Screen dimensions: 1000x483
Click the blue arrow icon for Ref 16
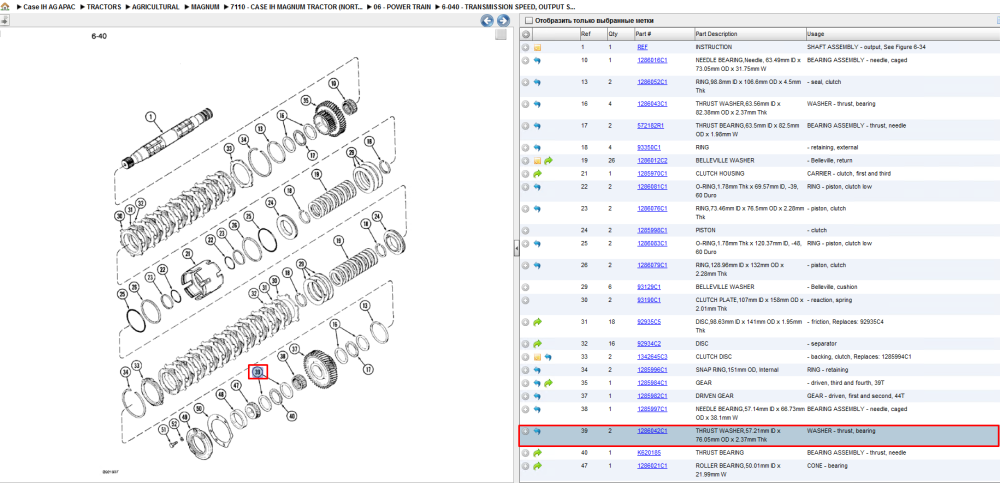click(x=537, y=104)
